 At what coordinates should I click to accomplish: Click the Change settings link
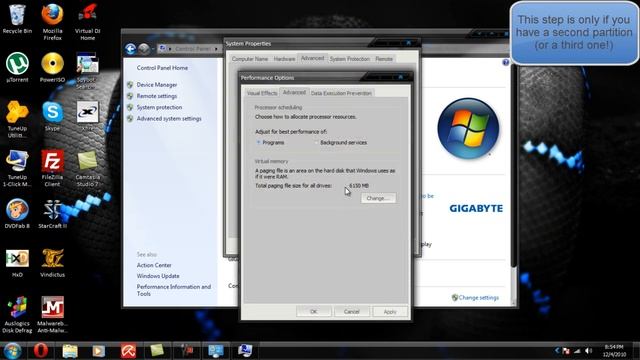[x=478, y=298]
